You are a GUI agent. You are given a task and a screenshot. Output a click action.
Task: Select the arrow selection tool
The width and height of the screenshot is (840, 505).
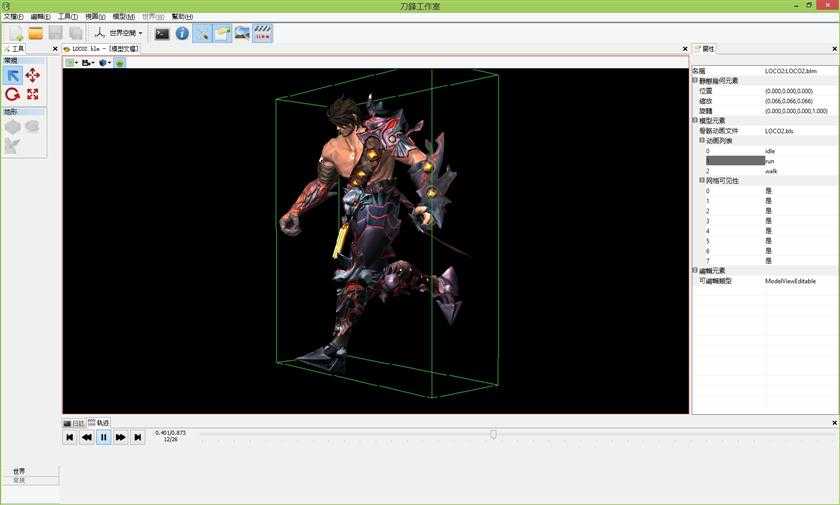[13, 76]
